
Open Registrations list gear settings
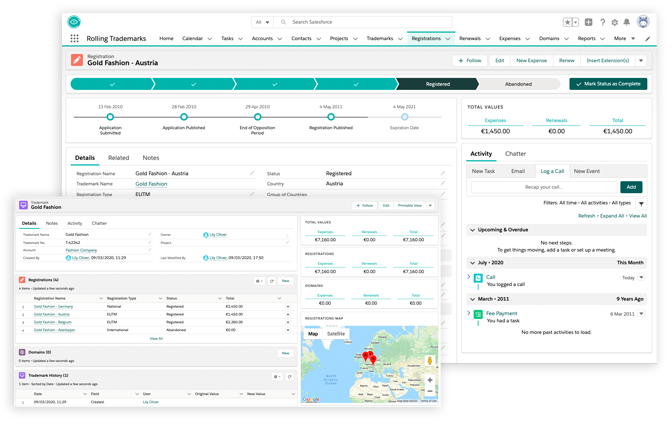pyautogui.click(x=259, y=281)
